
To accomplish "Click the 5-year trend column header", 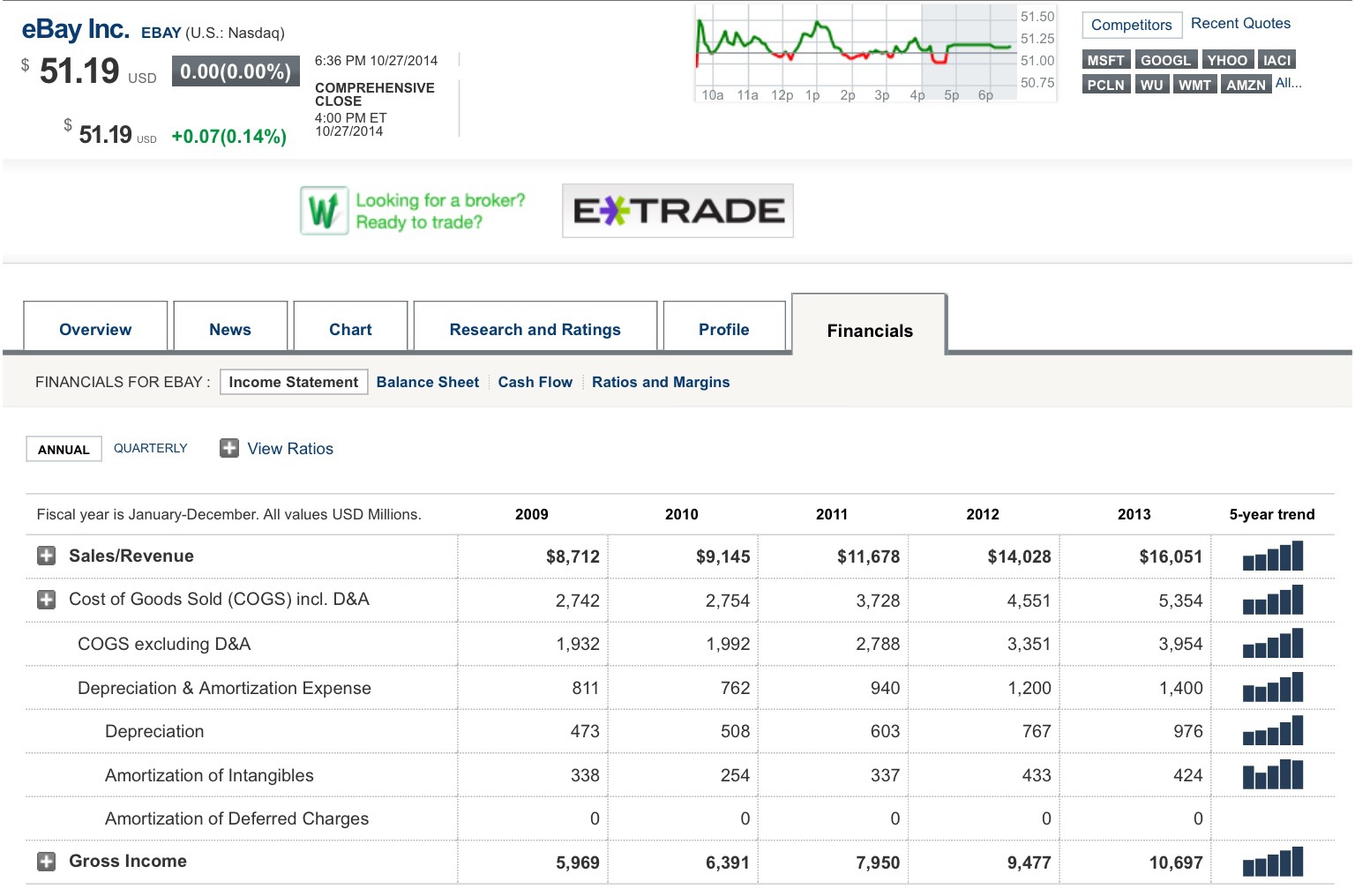I will (x=1272, y=514).
